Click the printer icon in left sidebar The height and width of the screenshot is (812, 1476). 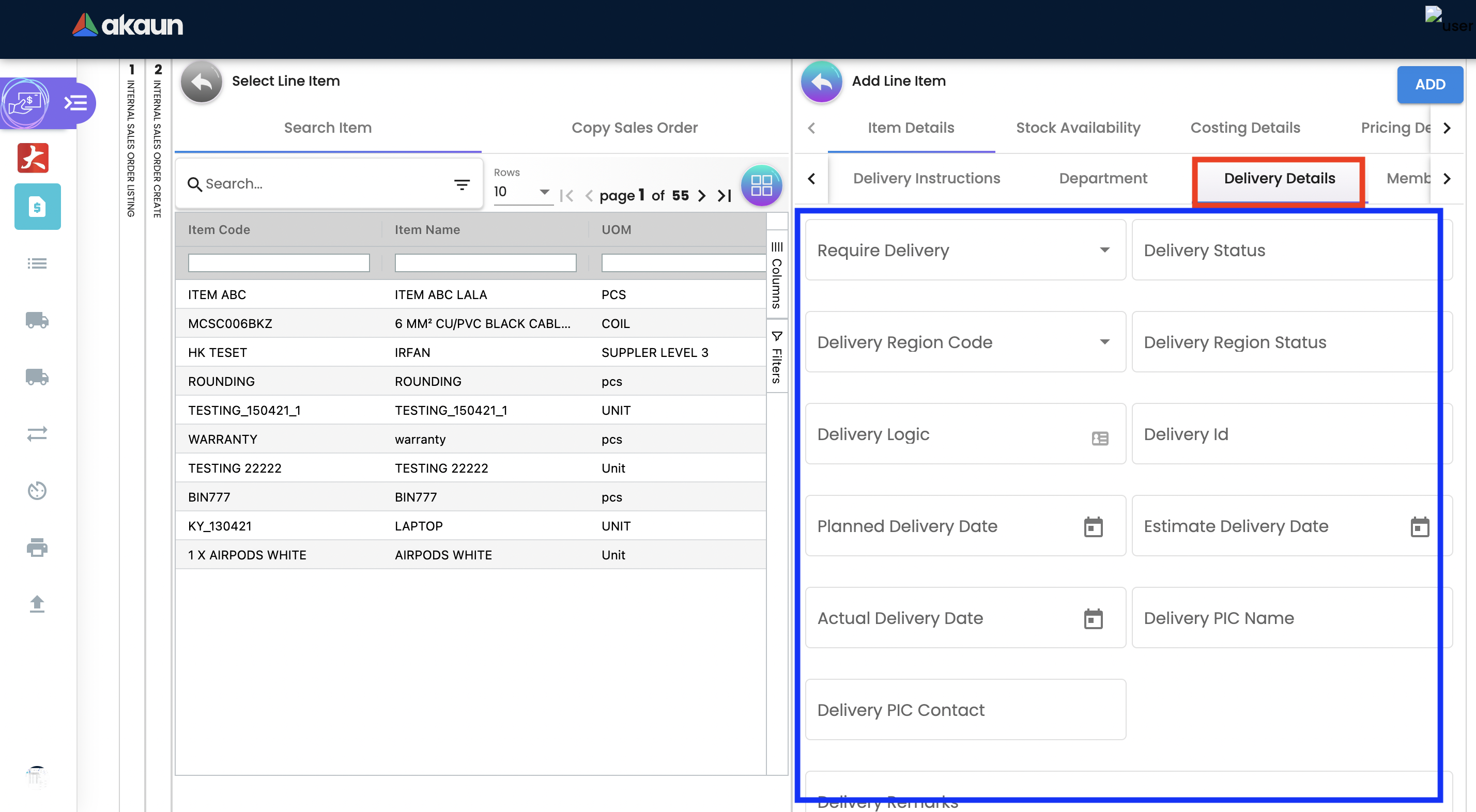pos(37,548)
